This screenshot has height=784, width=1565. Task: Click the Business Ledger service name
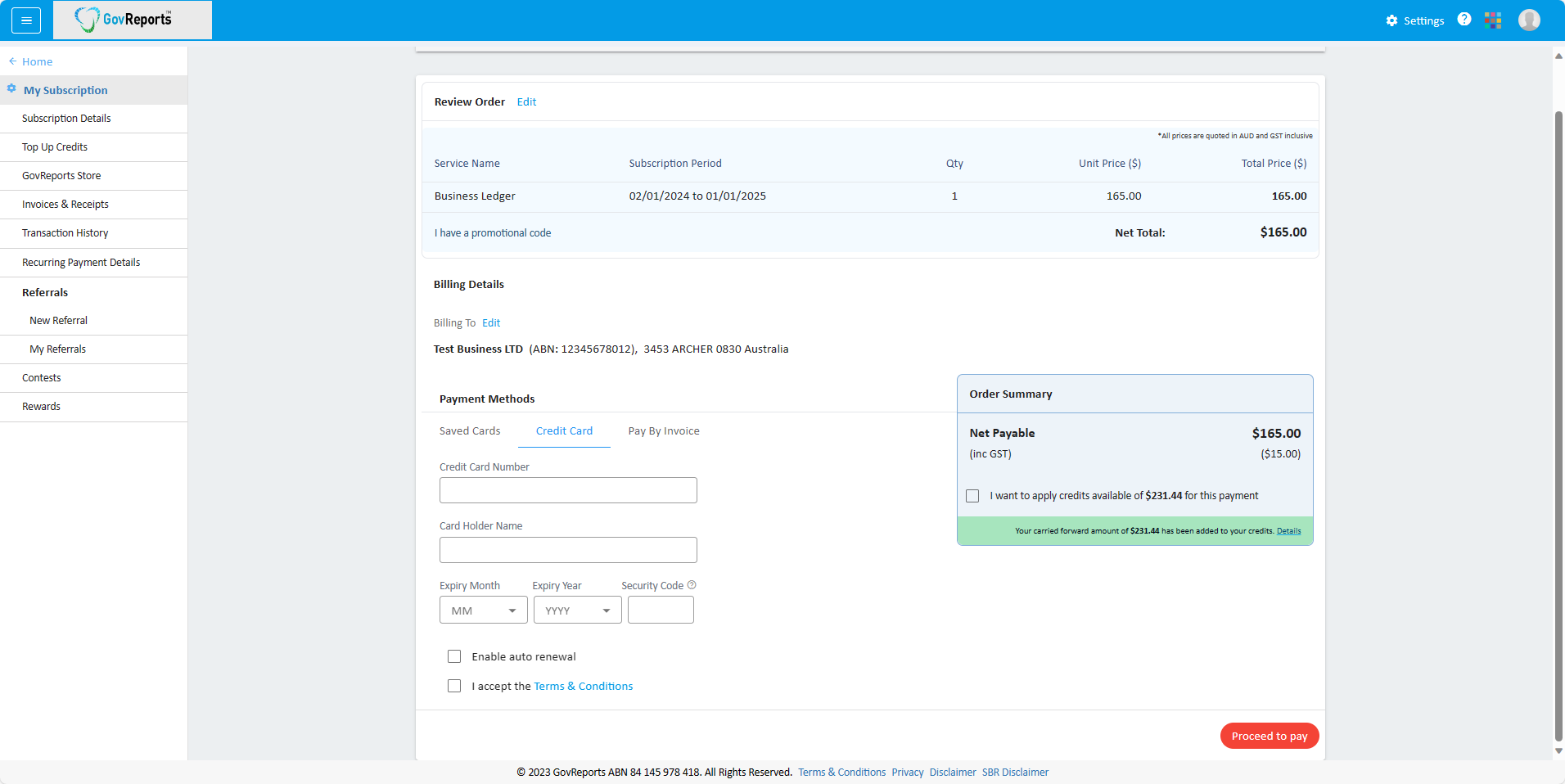pyautogui.click(x=475, y=196)
